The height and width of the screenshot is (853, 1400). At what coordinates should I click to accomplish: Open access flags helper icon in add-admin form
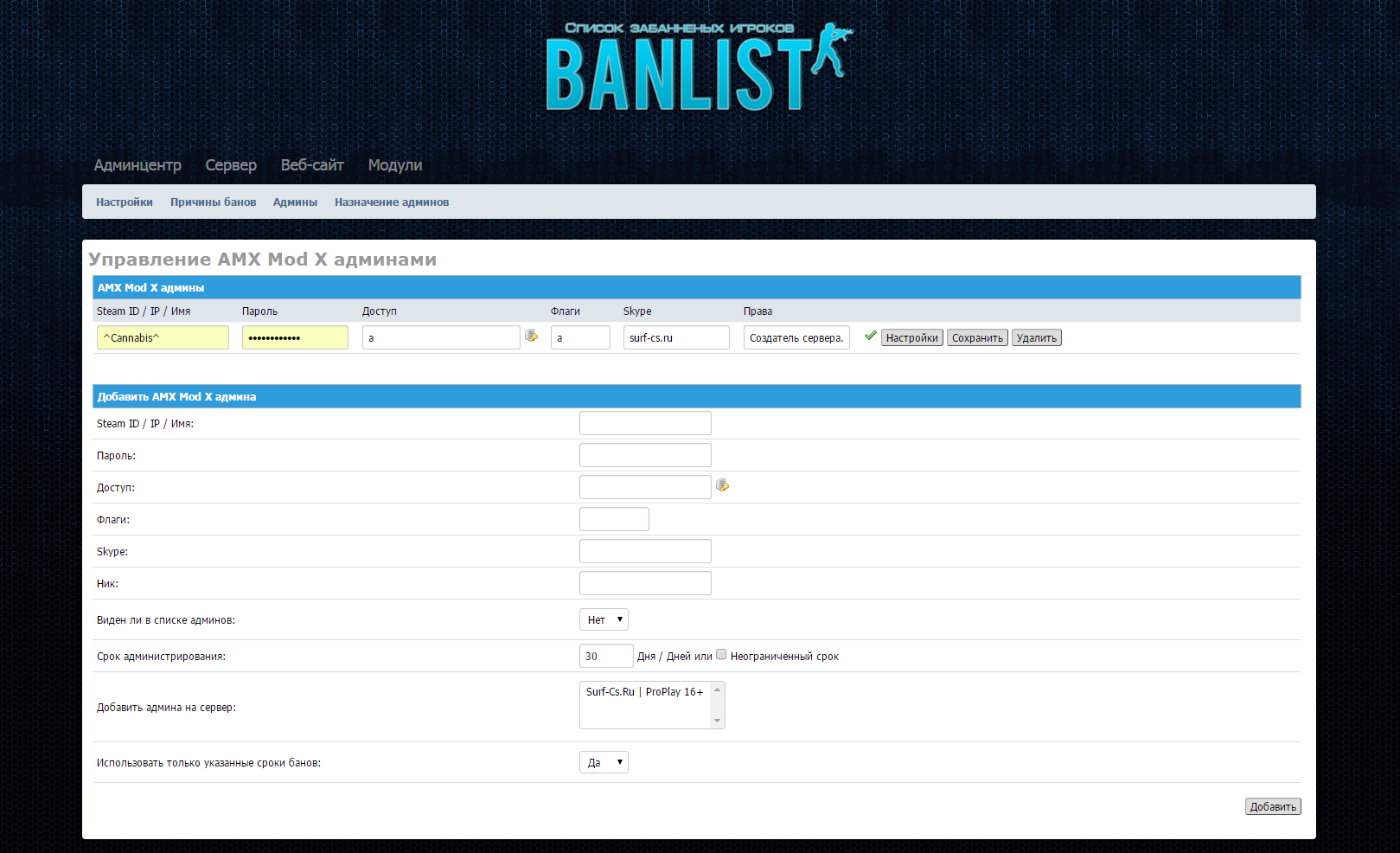pos(723,485)
